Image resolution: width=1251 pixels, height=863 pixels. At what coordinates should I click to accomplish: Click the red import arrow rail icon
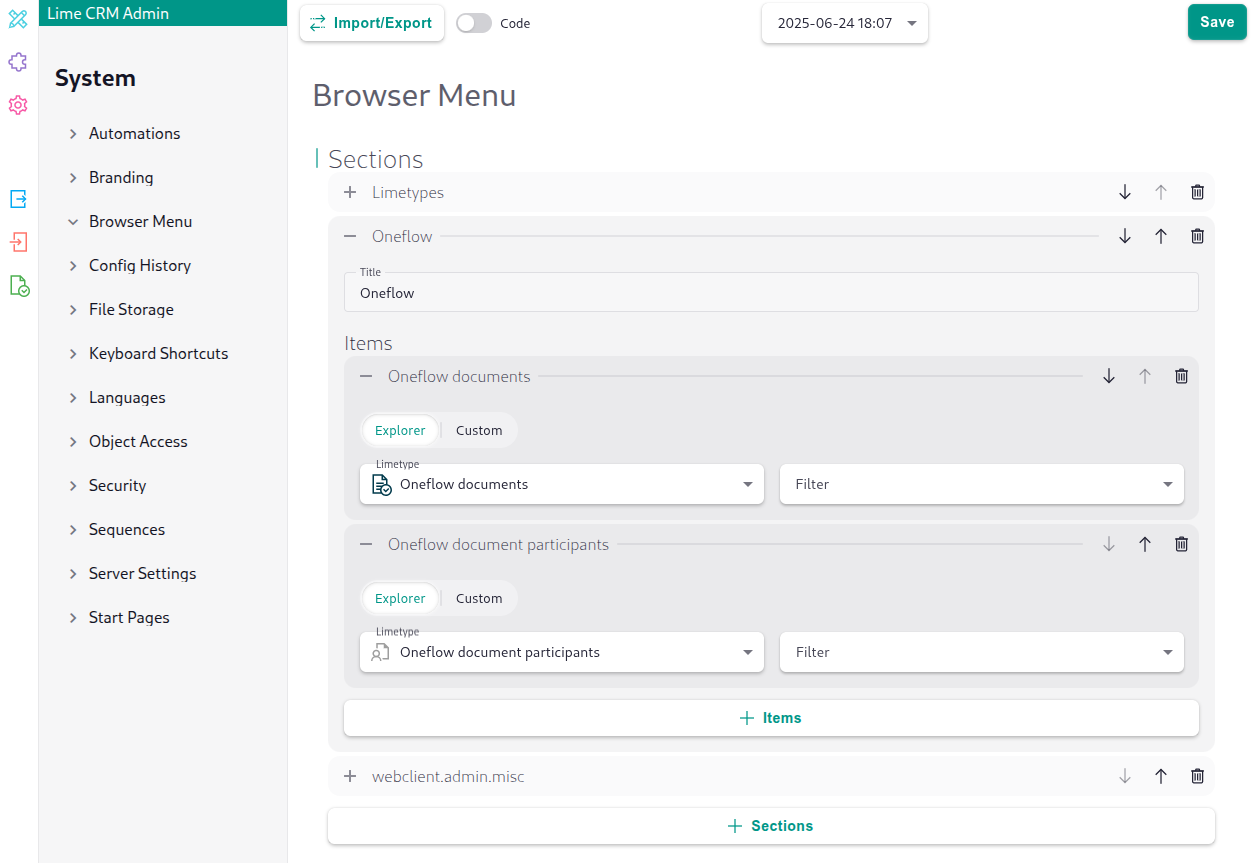click(18, 242)
